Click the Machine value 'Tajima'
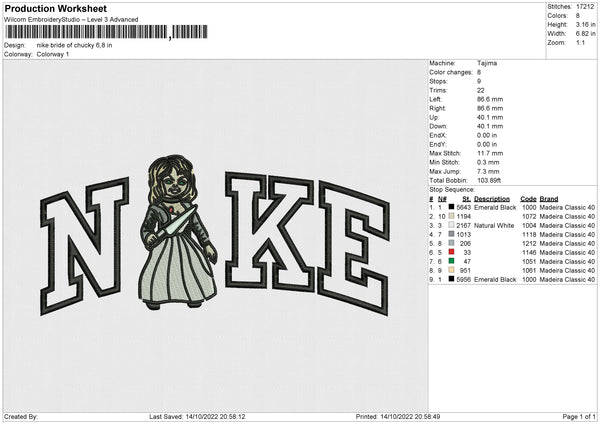Viewport: 600px width, 424px height. [487, 63]
